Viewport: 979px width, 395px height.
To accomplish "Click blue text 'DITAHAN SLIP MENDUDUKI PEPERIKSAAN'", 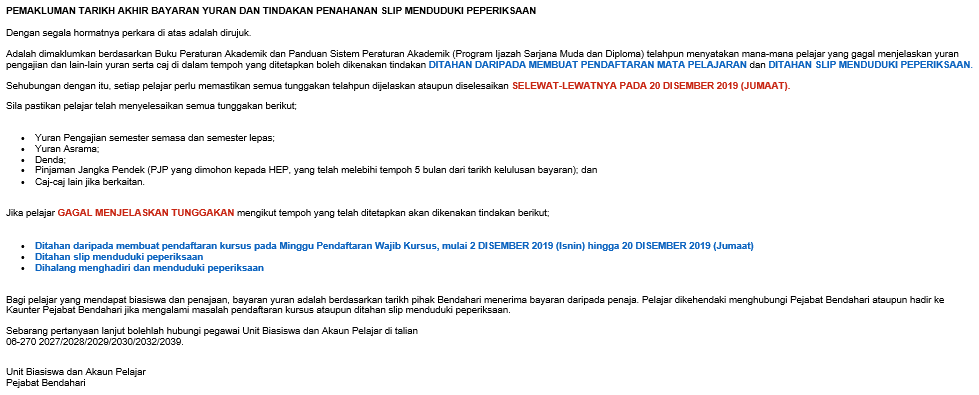I will tap(870, 64).
